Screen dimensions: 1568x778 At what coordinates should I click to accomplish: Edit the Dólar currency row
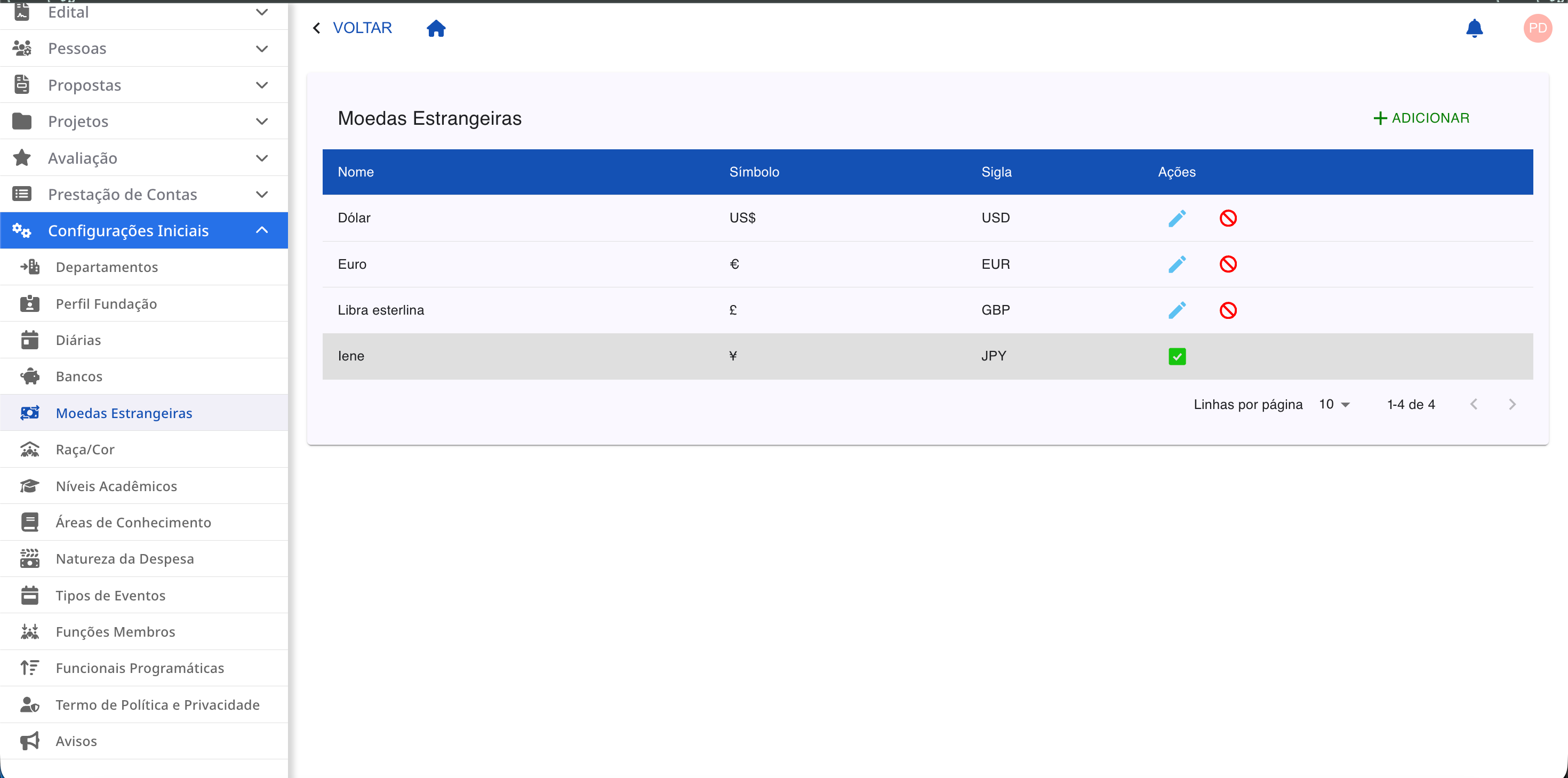[x=1177, y=218]
